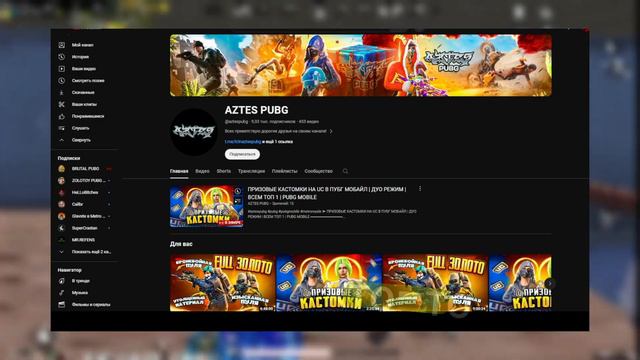Open the ZOLOTOY PUBG subscription avatar
This screenshot has width=640, height=360.
click(x=62, y=180)
